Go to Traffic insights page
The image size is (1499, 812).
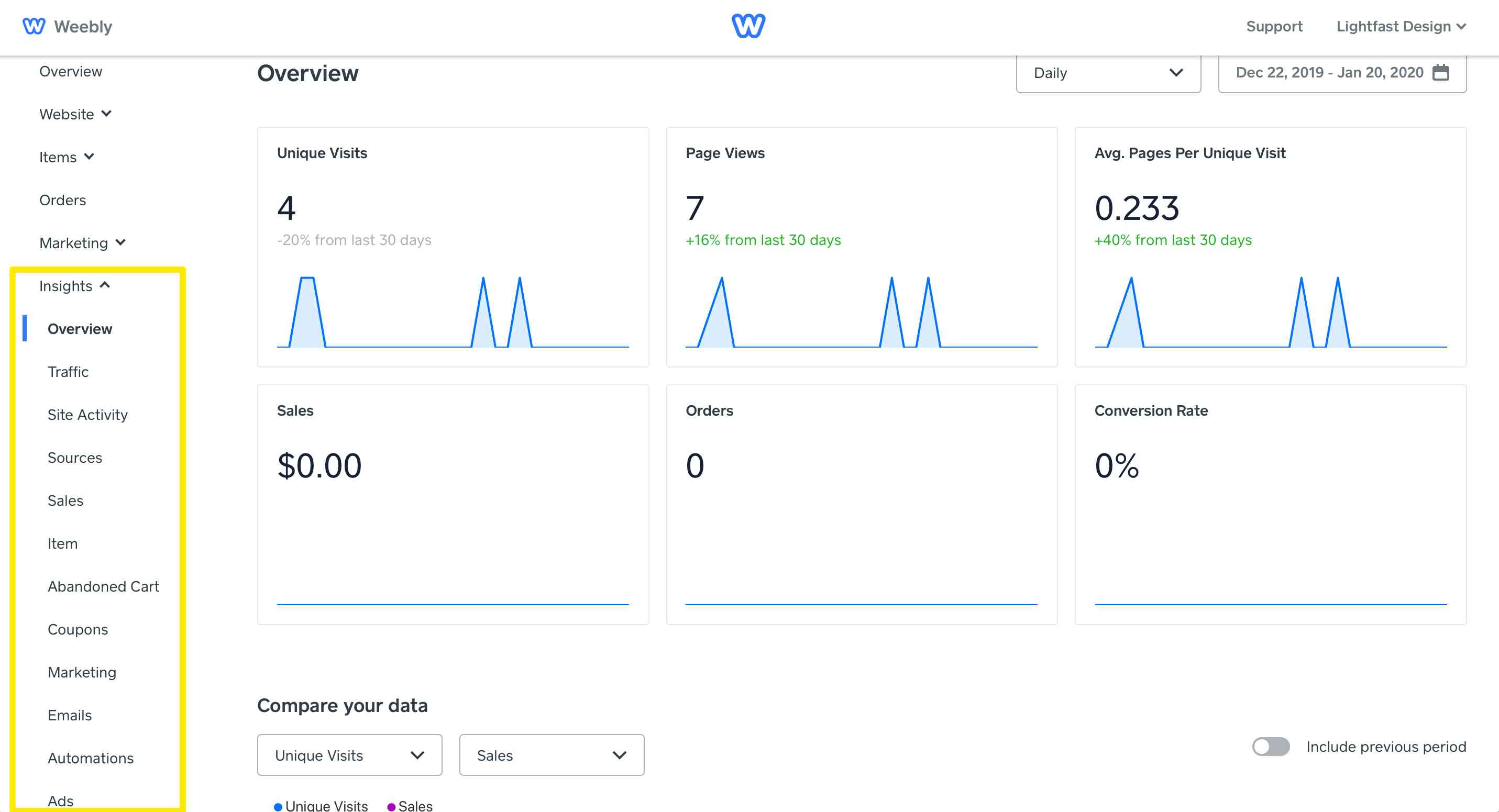(68, 372)
